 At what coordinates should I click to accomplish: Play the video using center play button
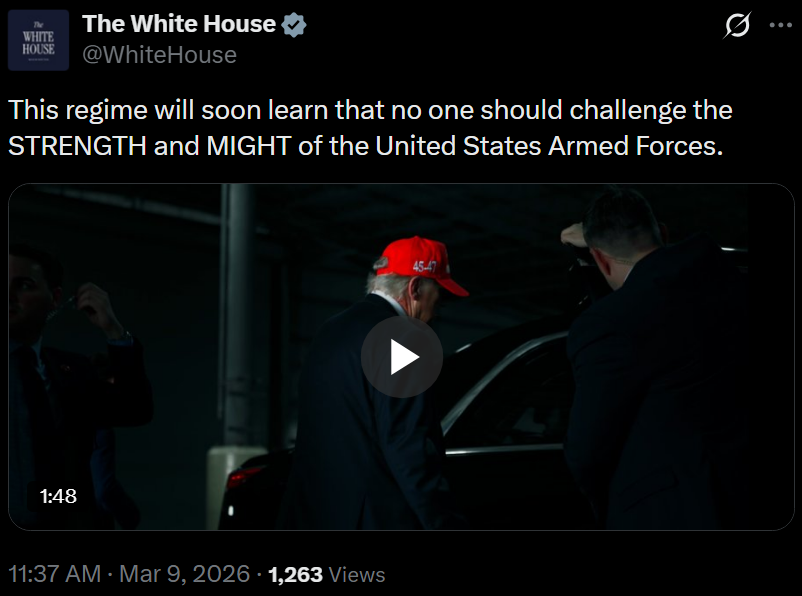point(401,357)
